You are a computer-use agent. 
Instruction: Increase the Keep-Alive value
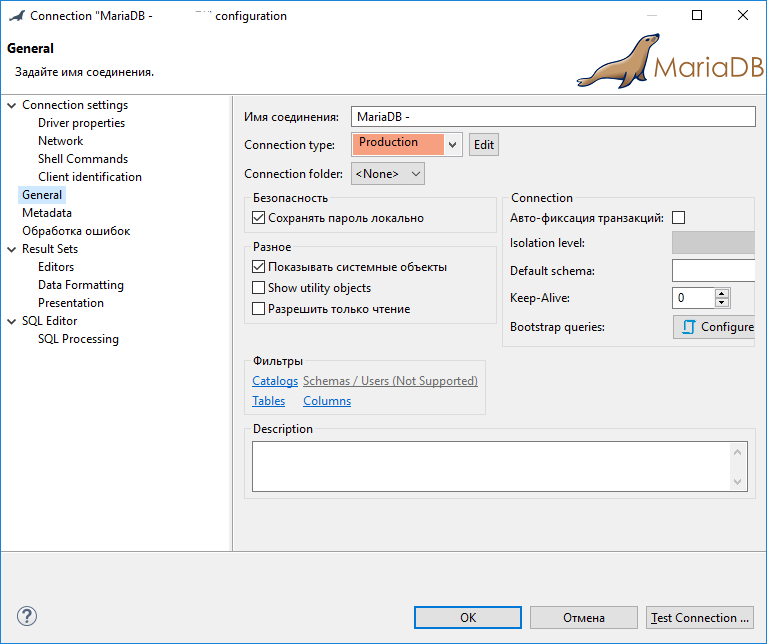722,293
